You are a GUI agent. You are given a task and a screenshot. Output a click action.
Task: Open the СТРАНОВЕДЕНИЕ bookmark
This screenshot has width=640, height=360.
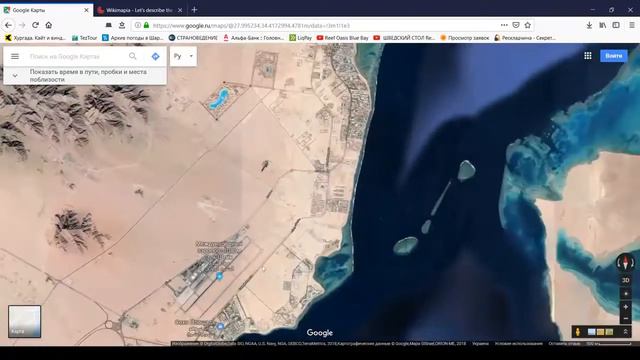[193, 38]
